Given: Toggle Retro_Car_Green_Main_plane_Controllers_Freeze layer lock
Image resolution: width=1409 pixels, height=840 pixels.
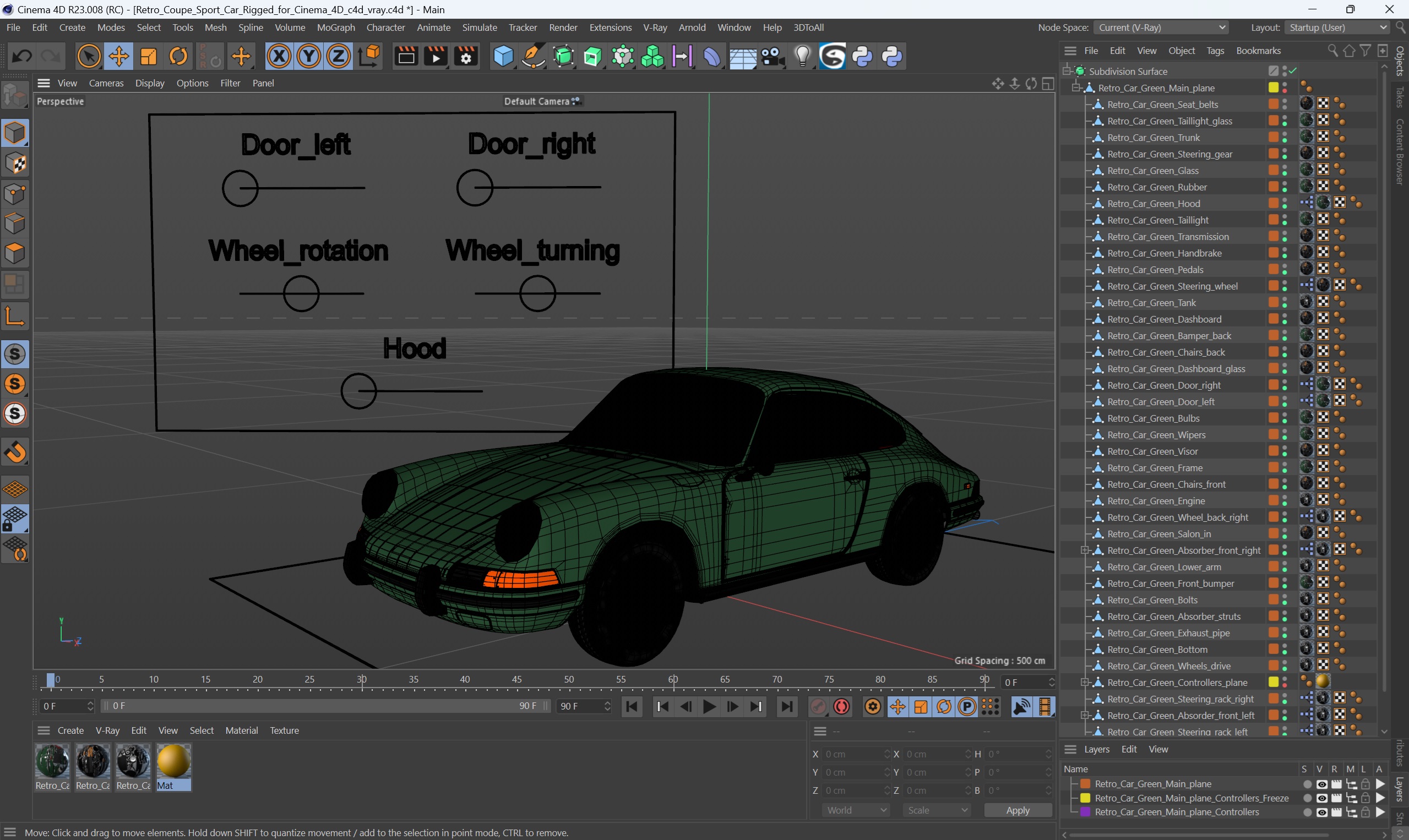Looking at the screenshot, I should click(x=1366, y=798).
